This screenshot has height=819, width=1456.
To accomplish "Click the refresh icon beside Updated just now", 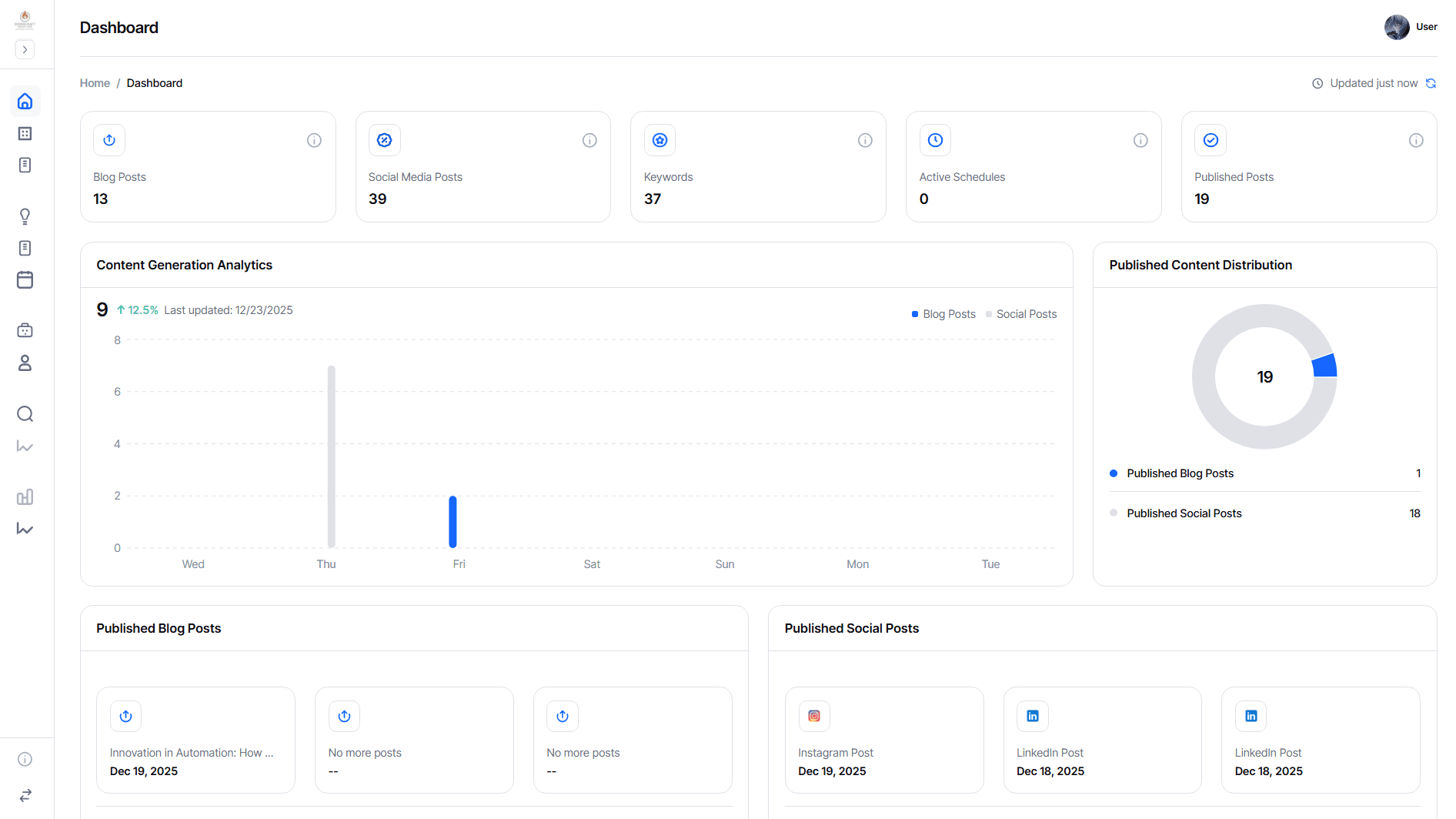I will click(1431, 83).
